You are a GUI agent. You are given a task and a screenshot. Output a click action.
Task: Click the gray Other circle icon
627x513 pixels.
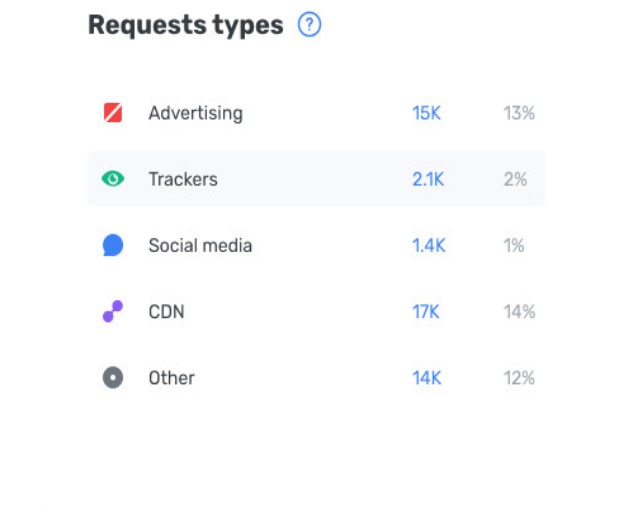point(113,378)
